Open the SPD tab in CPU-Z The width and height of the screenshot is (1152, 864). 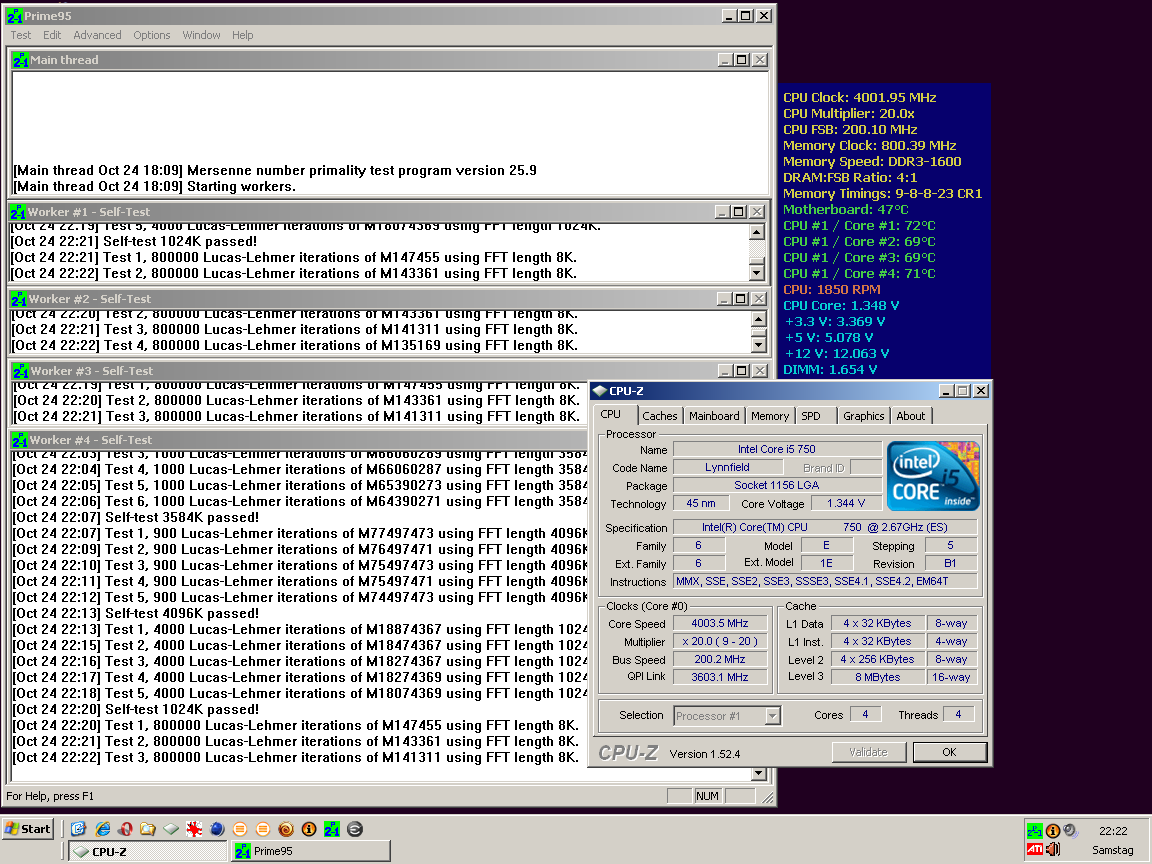(x=811, y=416)
